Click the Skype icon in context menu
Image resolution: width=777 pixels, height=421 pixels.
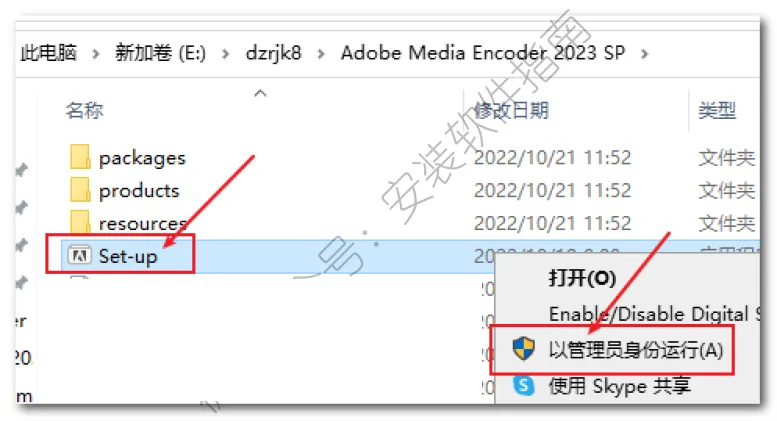(x=524, y=385)
